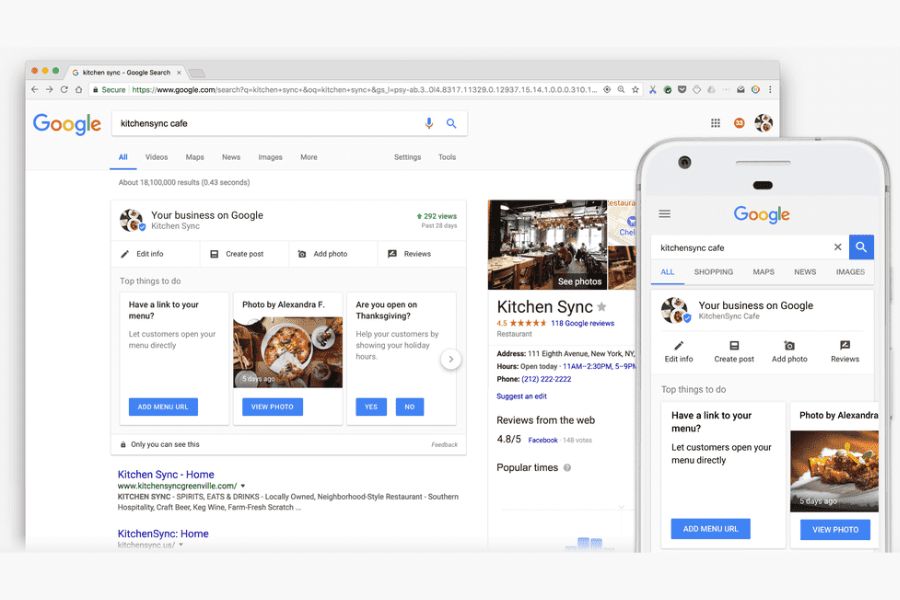Open the More search menu
Viewport: 900px width, 600px height.
coord(309,157)
